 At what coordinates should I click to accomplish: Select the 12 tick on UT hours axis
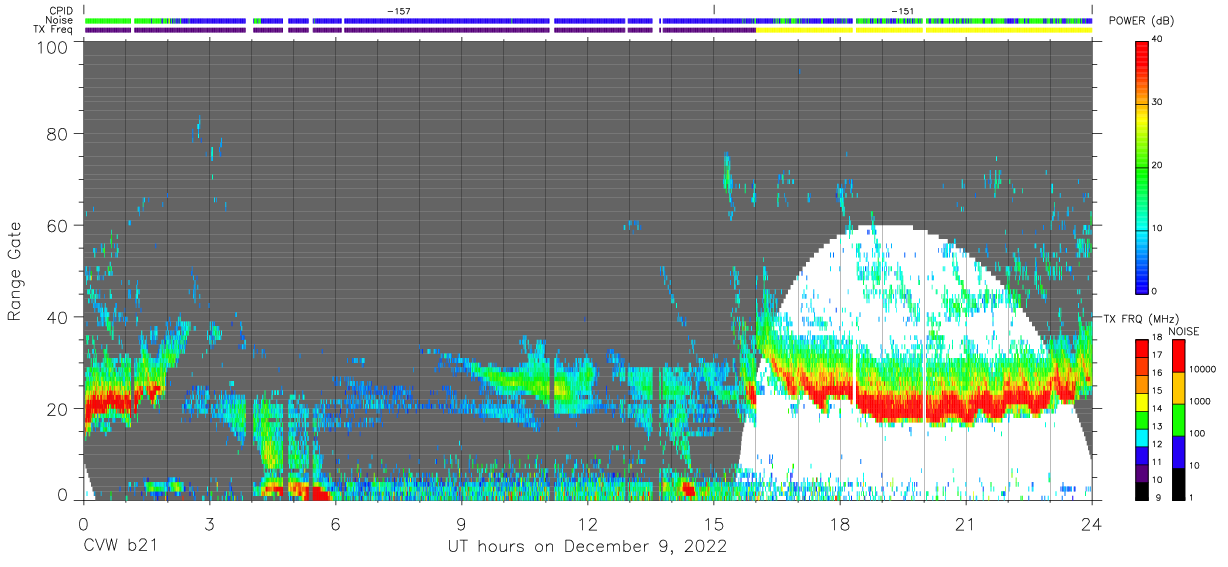click(x=587, y=523)
